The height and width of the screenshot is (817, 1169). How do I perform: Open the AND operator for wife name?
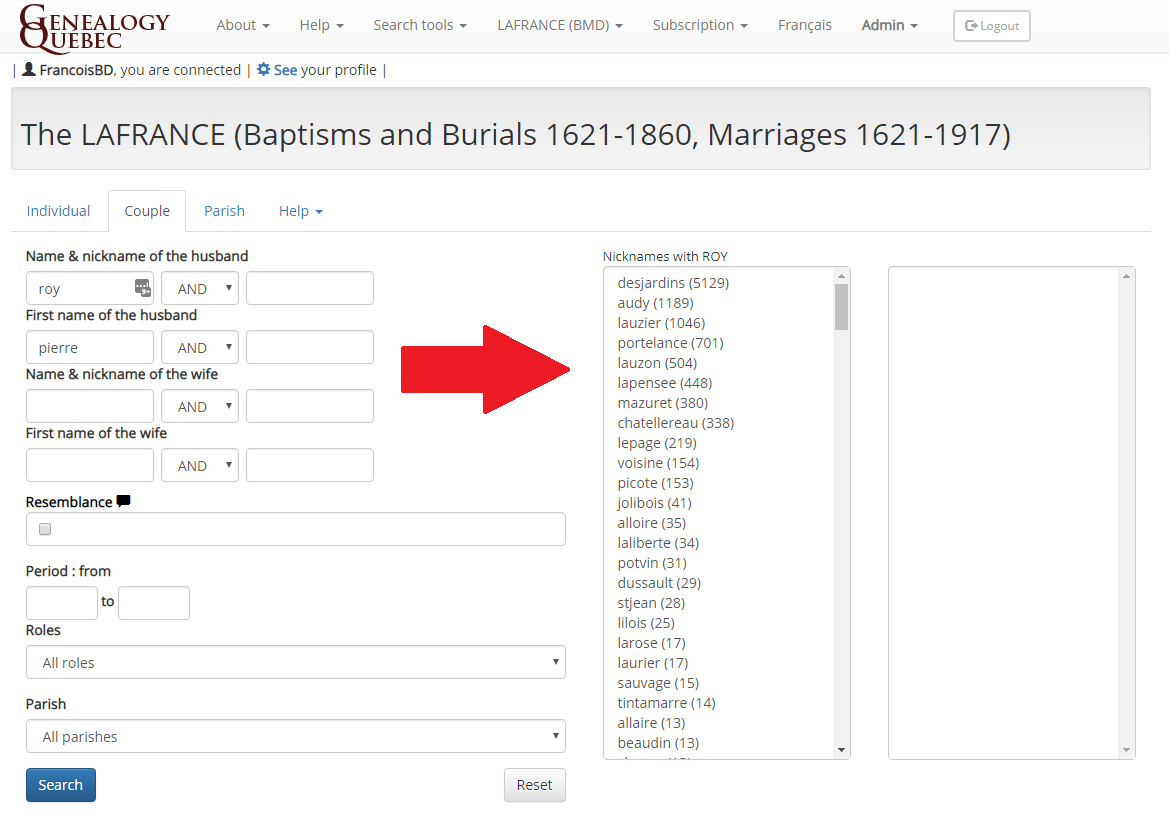(200, 406)
